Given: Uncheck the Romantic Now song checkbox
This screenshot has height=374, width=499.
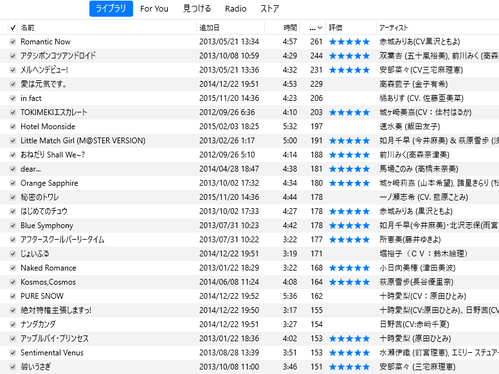Looking at the screenshot, I should (13, 42).
